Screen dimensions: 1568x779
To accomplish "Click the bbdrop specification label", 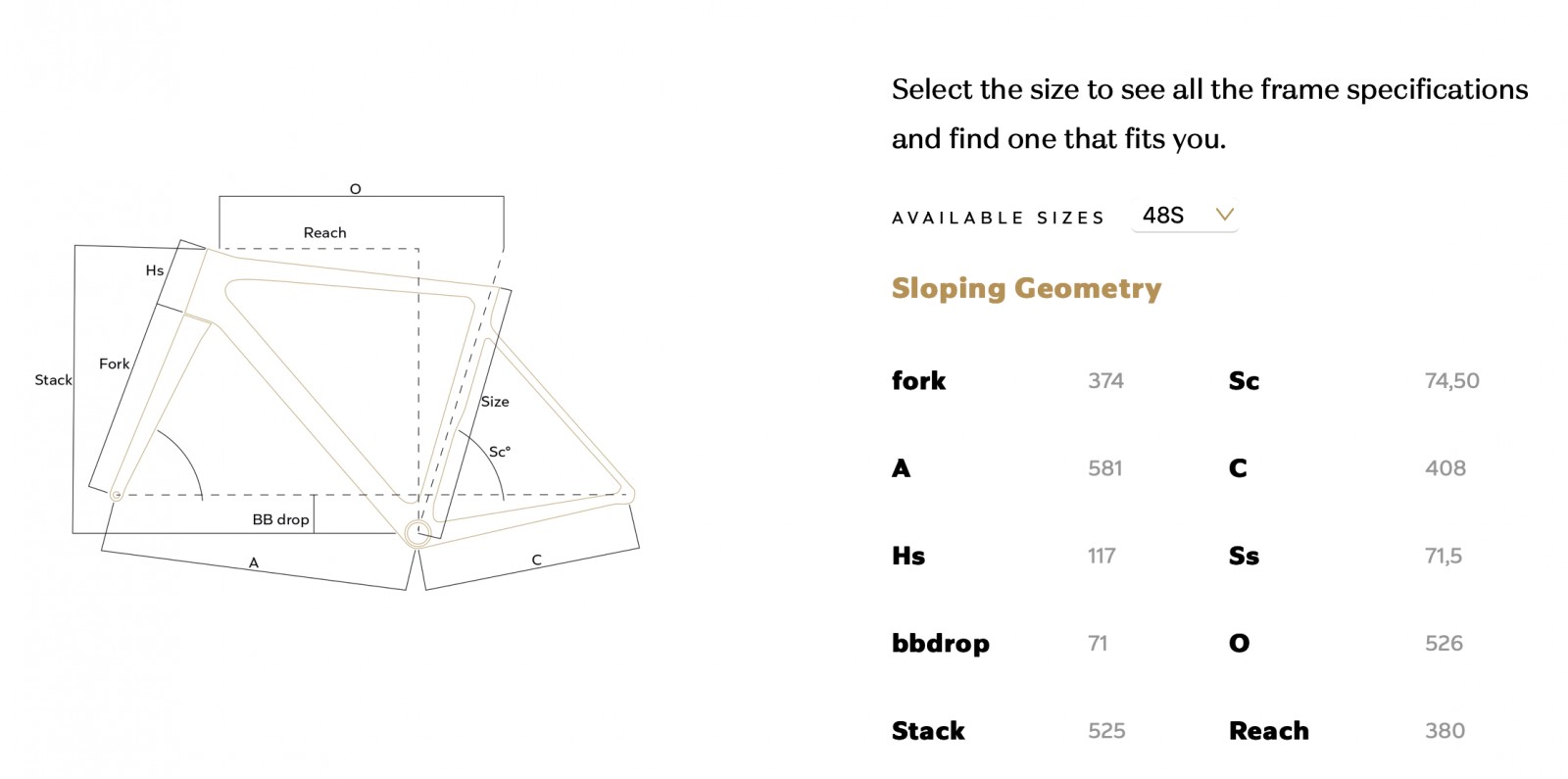I will coord(941,643).
